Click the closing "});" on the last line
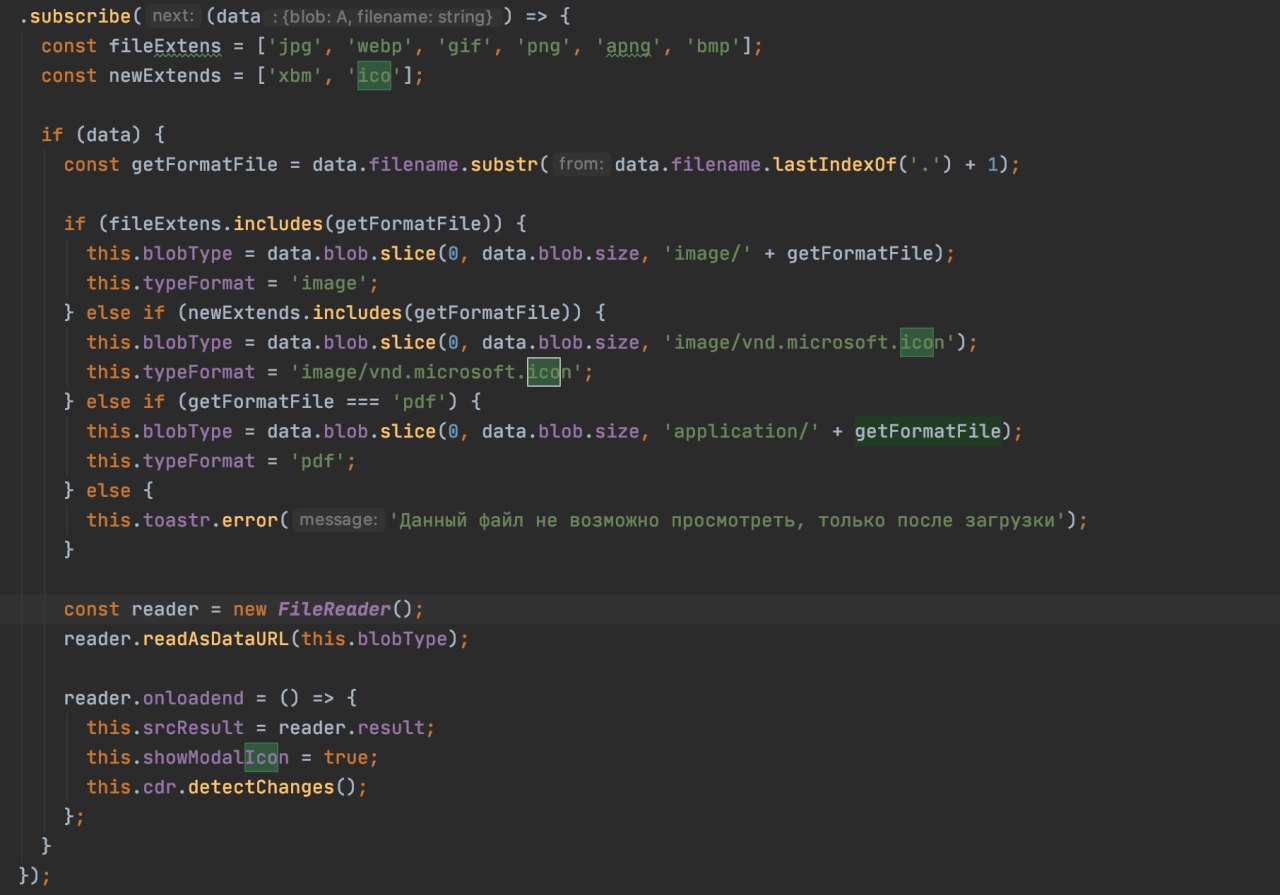The image size is (1280, 895). point(34,875)
